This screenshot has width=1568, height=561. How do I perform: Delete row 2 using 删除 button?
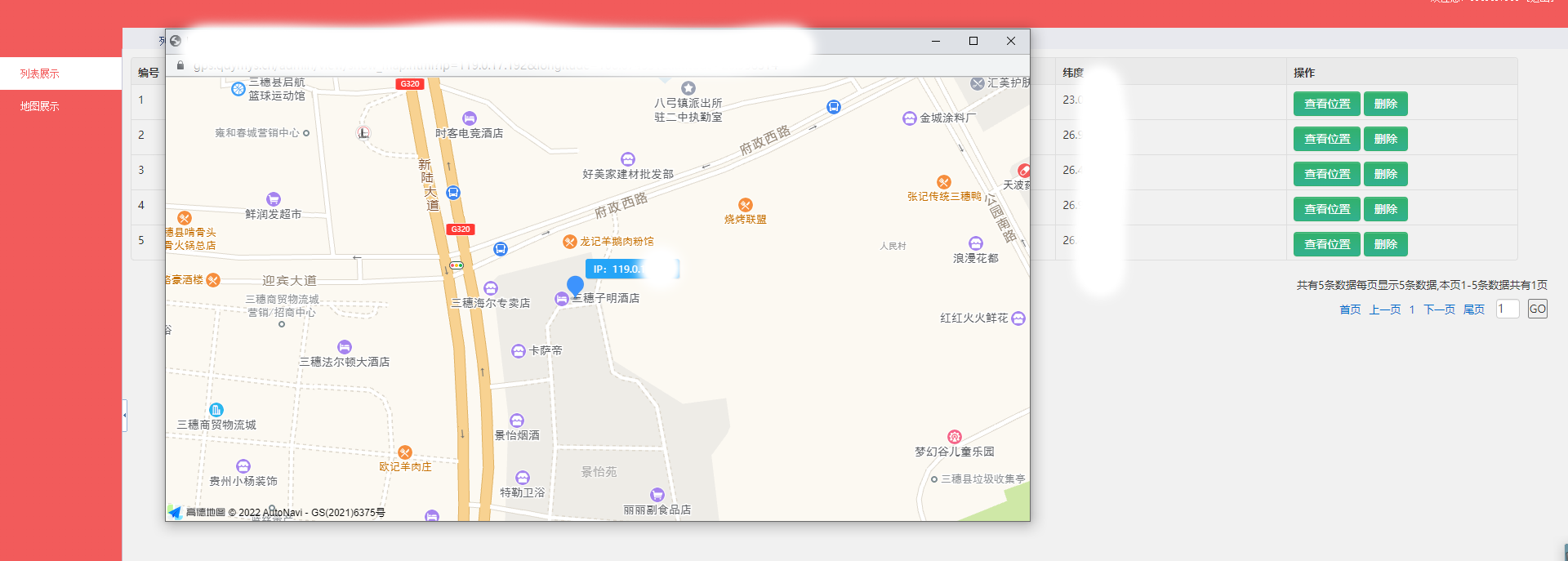click(x=1386, y=139)
